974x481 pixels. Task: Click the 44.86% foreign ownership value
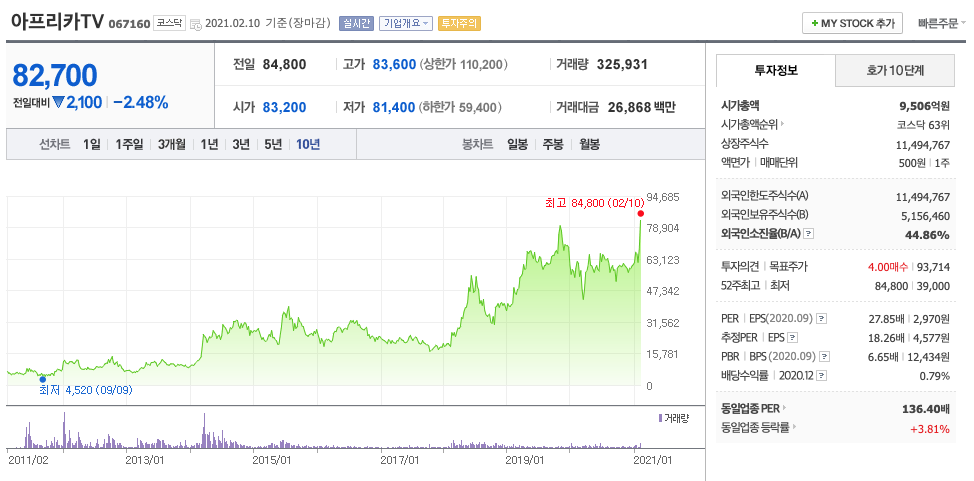pos(929,235)
